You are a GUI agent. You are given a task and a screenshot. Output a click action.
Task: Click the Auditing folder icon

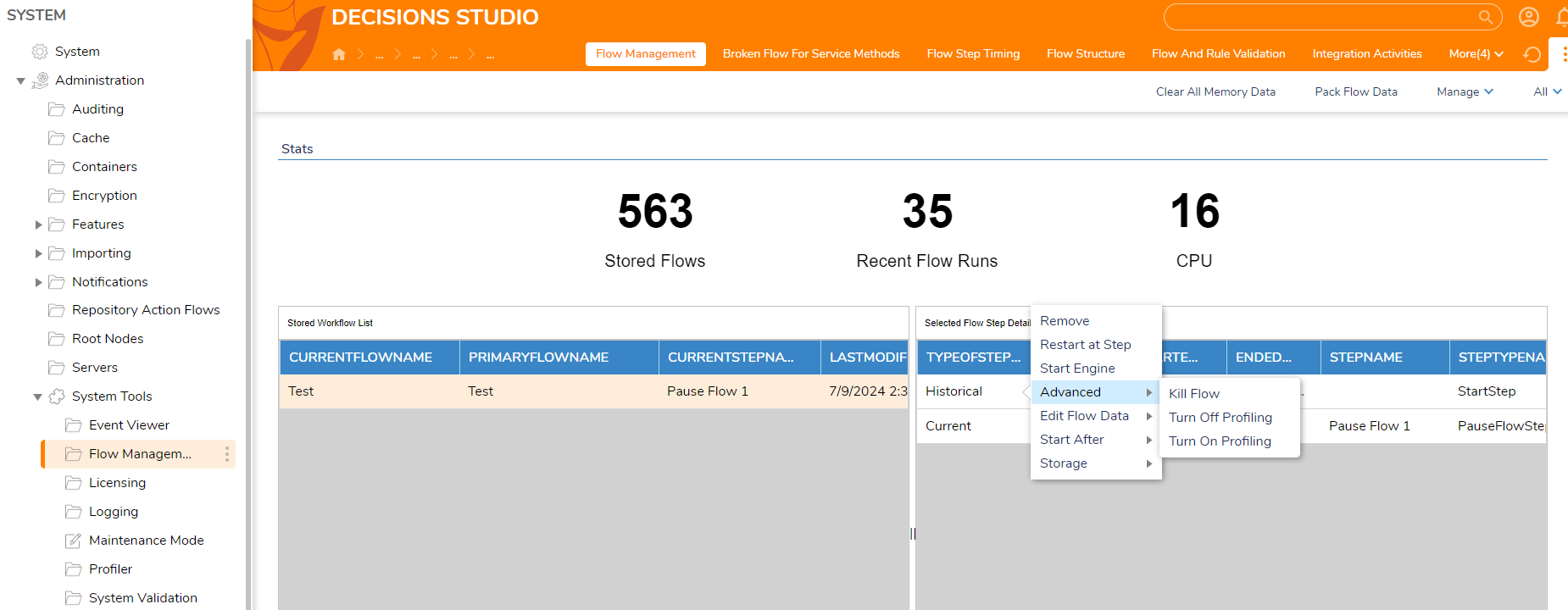pyautogui.click(x=57, y=109)
